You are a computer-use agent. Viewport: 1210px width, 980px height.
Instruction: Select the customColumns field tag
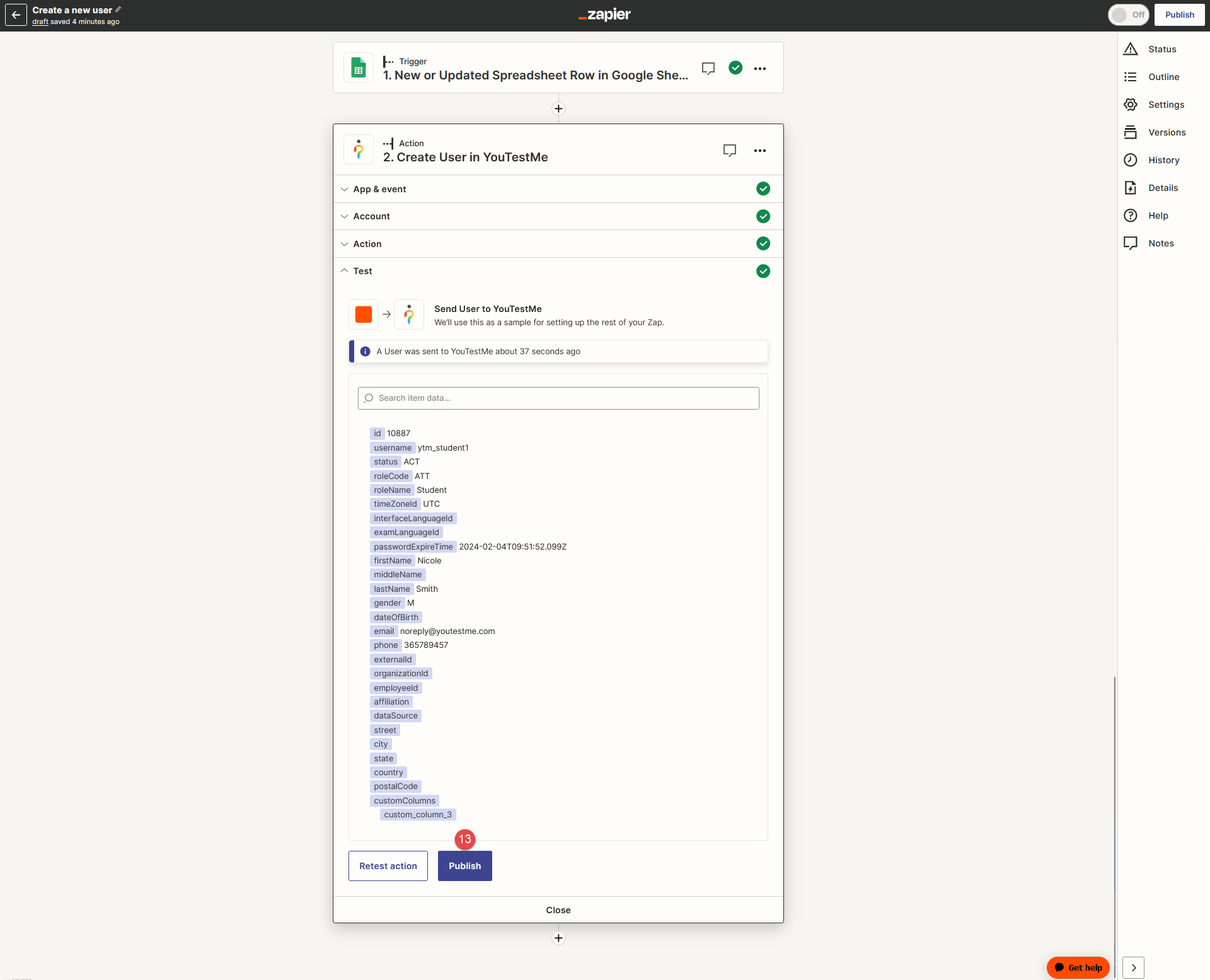tap(405, 800)
